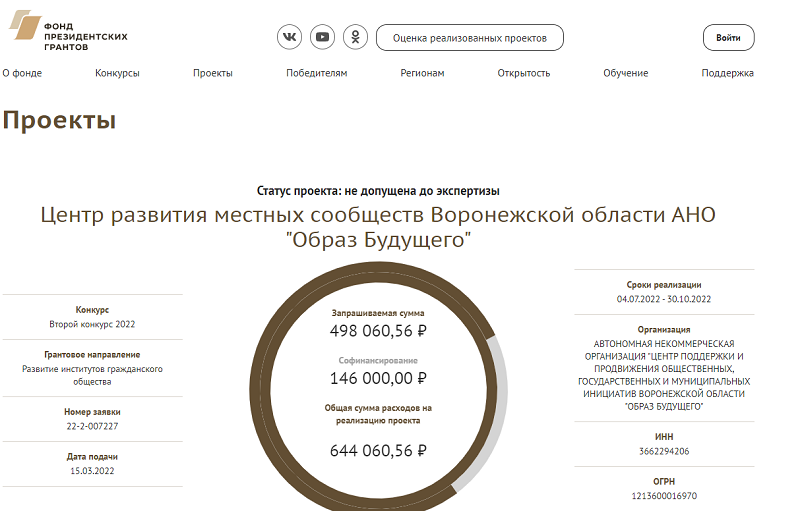Viewport: 800px width, 511px height.
Task: Open the Победителям menu item
Action: coord(316,73)
